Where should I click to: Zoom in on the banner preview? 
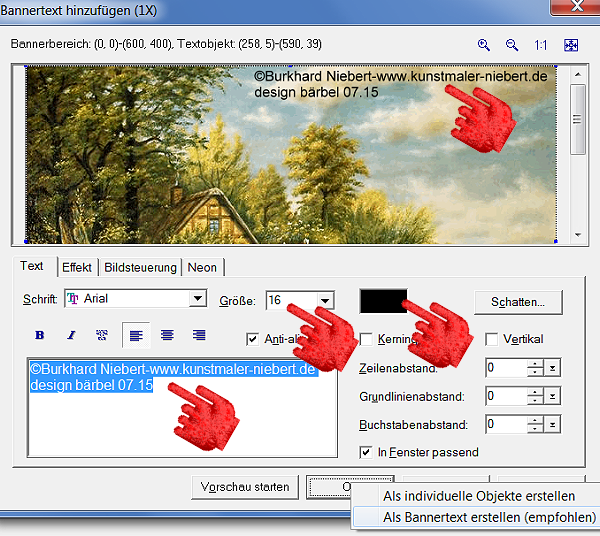click(484, 45)
